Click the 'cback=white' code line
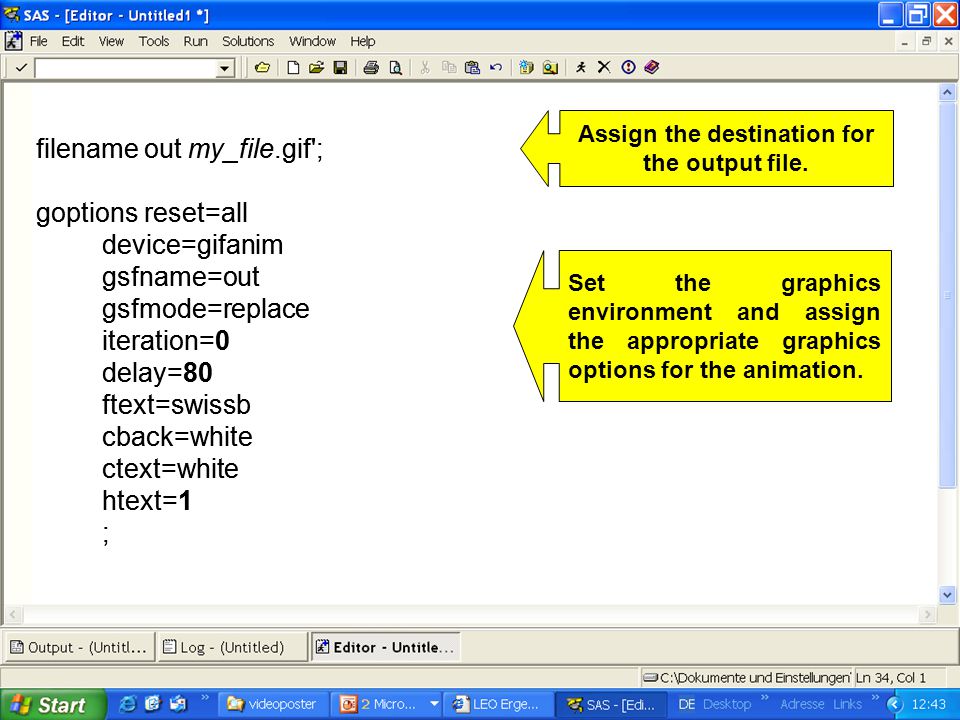Screen dimensions: 960x720 [177, 437]
